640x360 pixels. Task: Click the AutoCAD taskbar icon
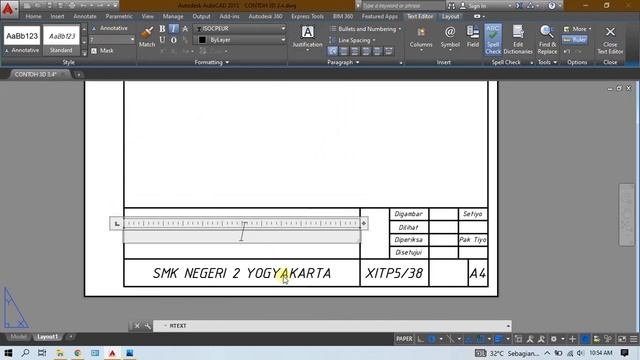(x=112, y=353)
